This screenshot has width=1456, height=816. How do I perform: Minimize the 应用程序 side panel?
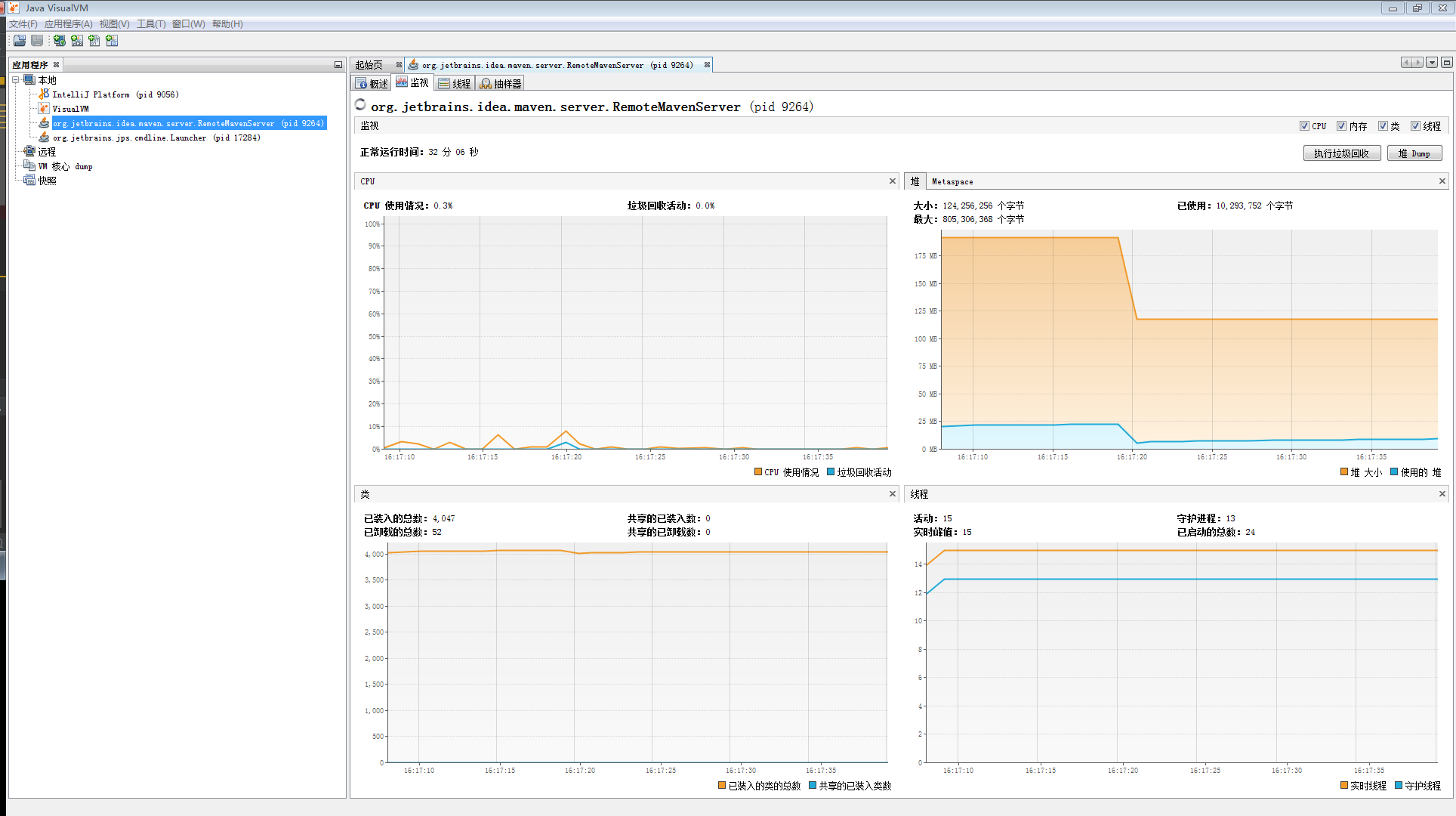tap(338, 65)
